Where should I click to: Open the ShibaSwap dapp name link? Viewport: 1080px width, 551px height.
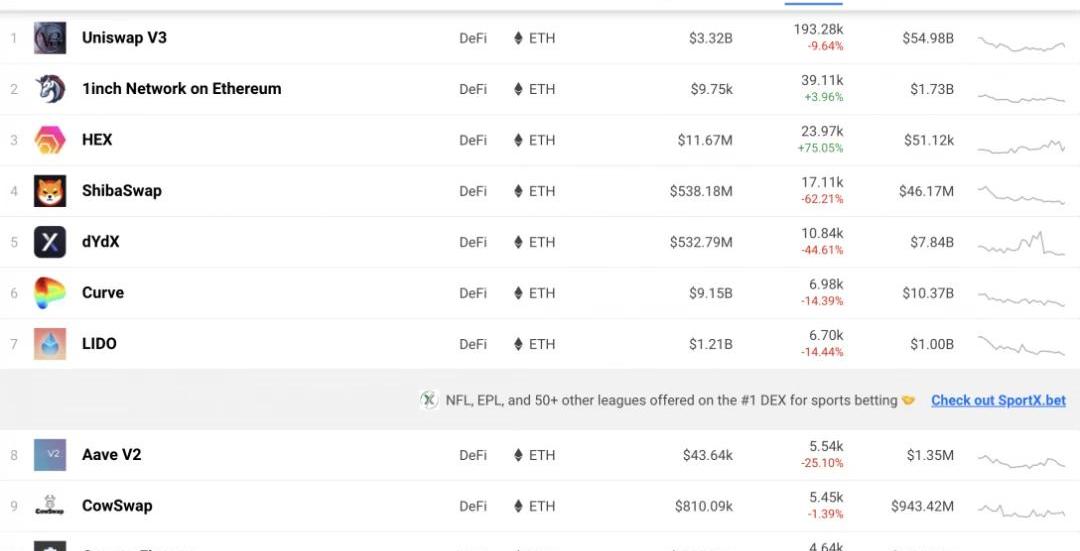pyautogui.click(x=121, y=191)
